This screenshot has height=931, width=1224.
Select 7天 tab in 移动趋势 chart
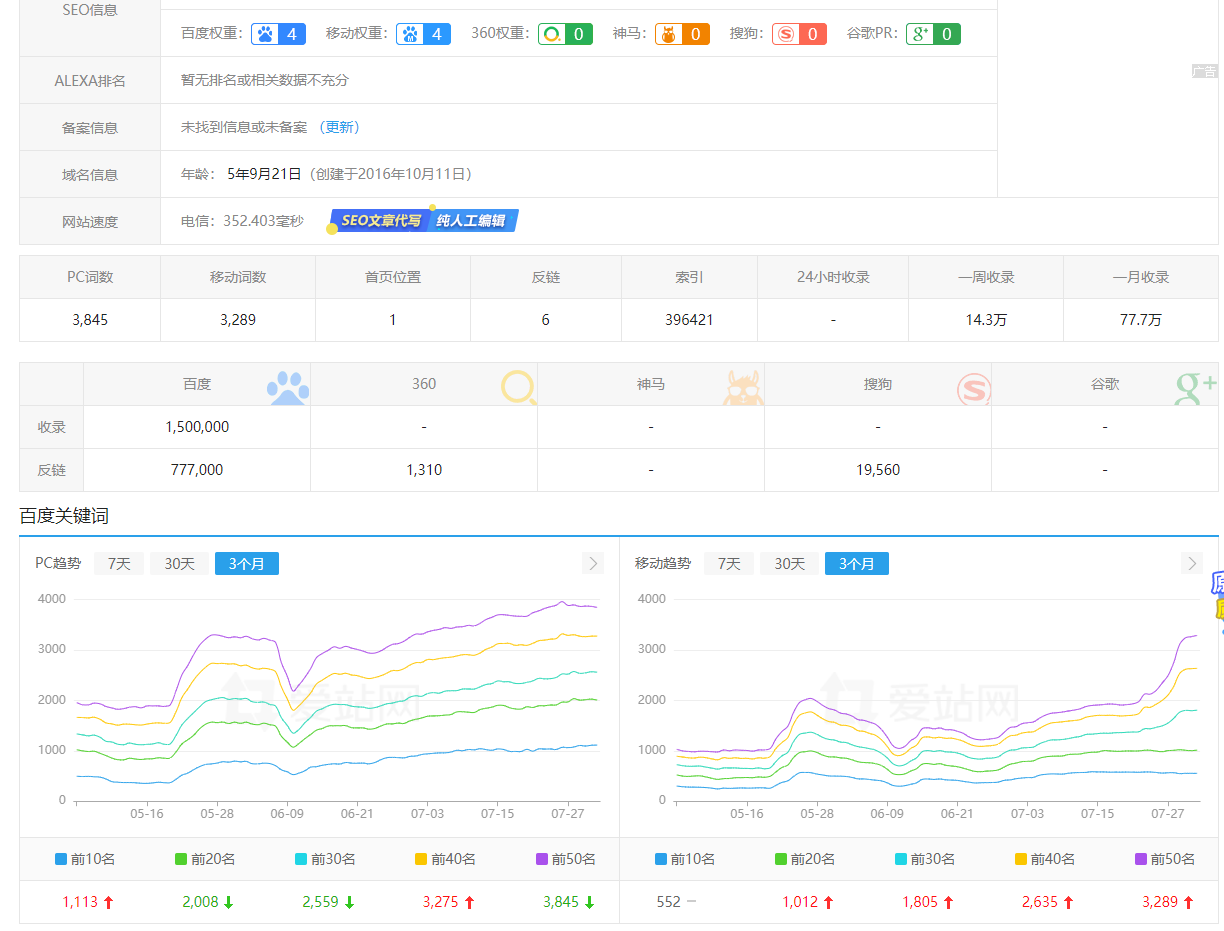point(729,564)
